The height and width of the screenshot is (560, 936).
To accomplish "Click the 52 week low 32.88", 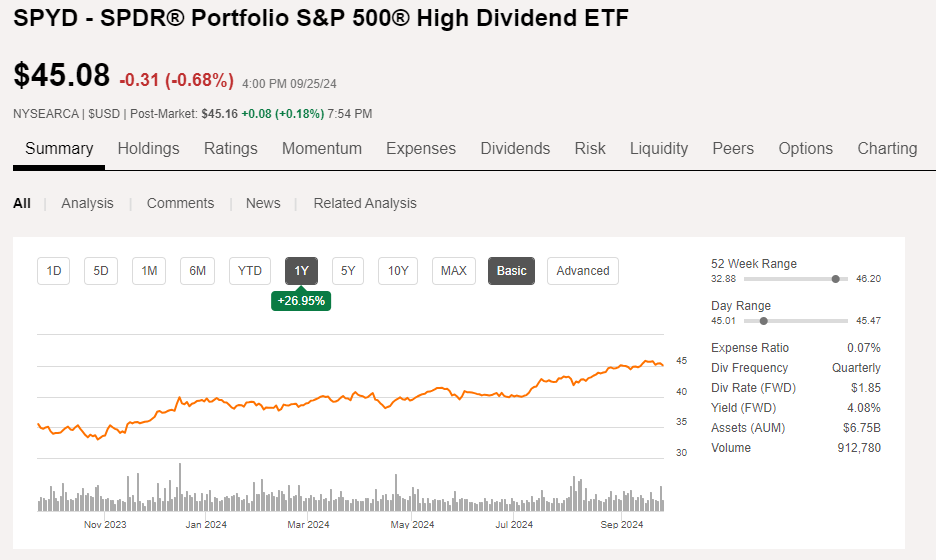I will point(723,279).
